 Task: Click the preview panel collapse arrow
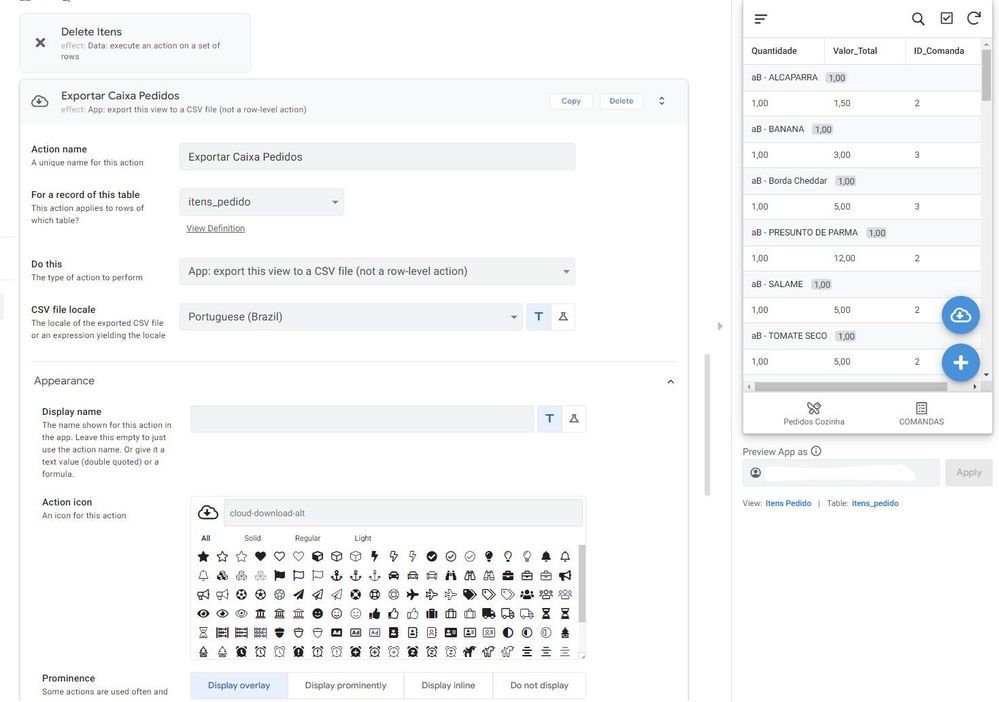720,326
